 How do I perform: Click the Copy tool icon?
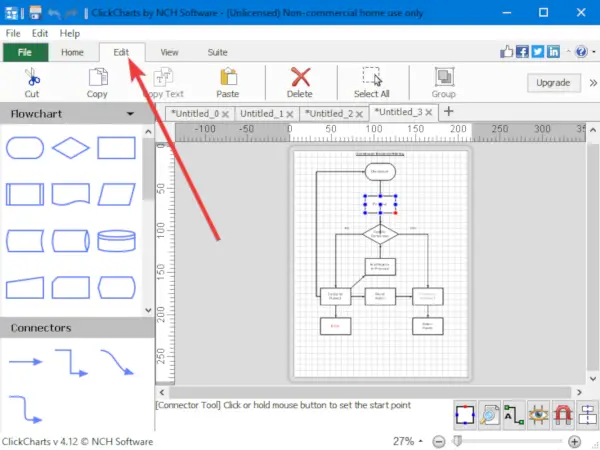tap(98, 77)
